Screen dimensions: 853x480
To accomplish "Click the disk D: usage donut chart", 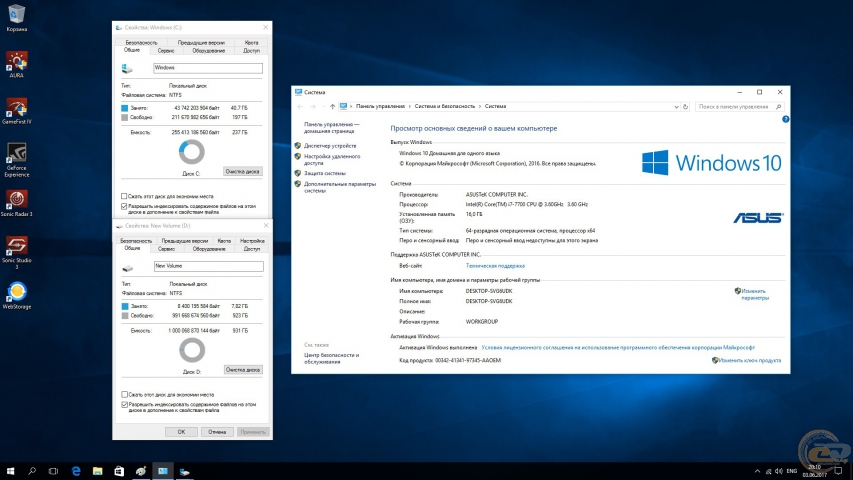I will click(192, 350).
